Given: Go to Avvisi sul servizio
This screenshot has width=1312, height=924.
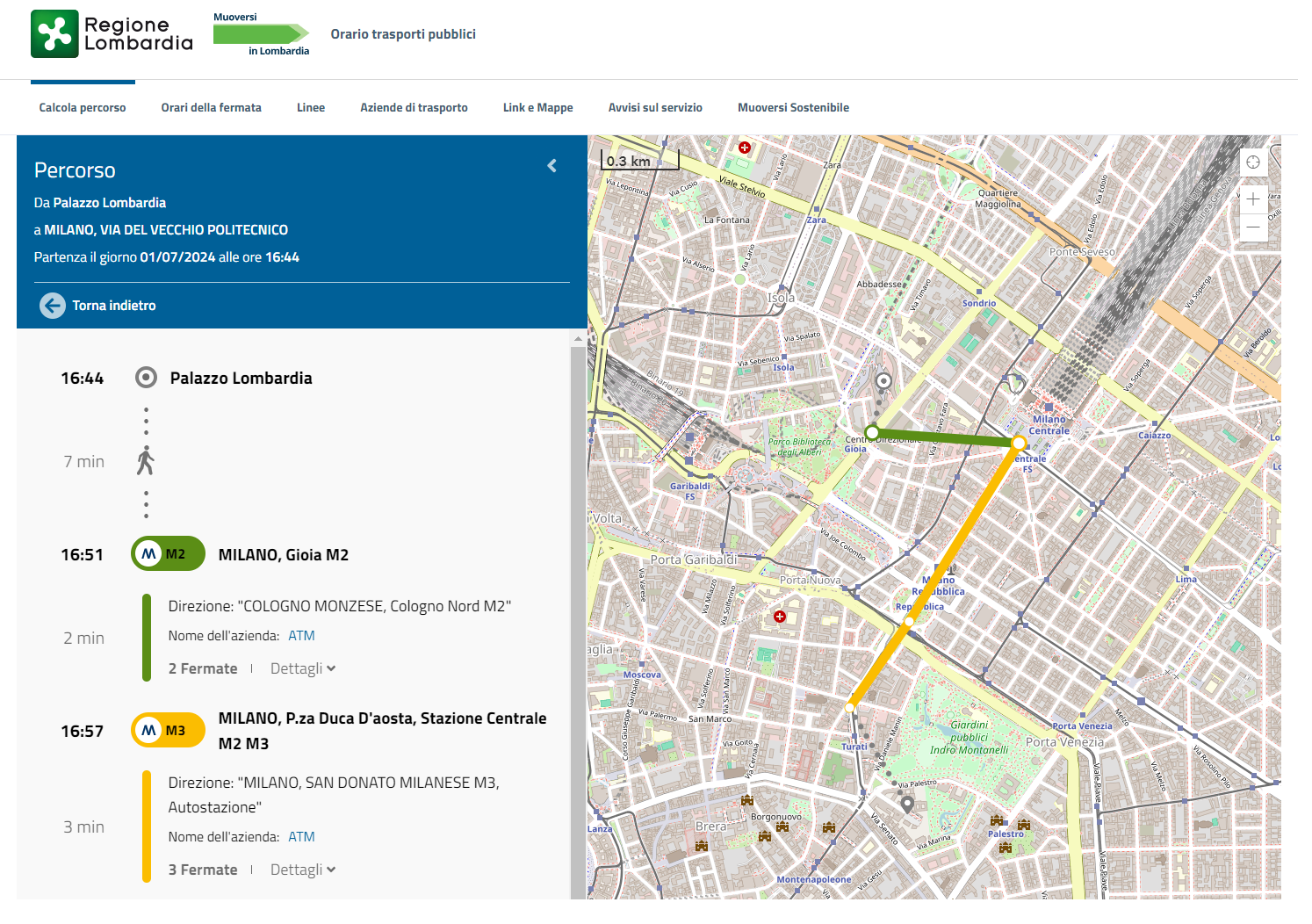Looking at the screenshot, I should coord(655,108).
